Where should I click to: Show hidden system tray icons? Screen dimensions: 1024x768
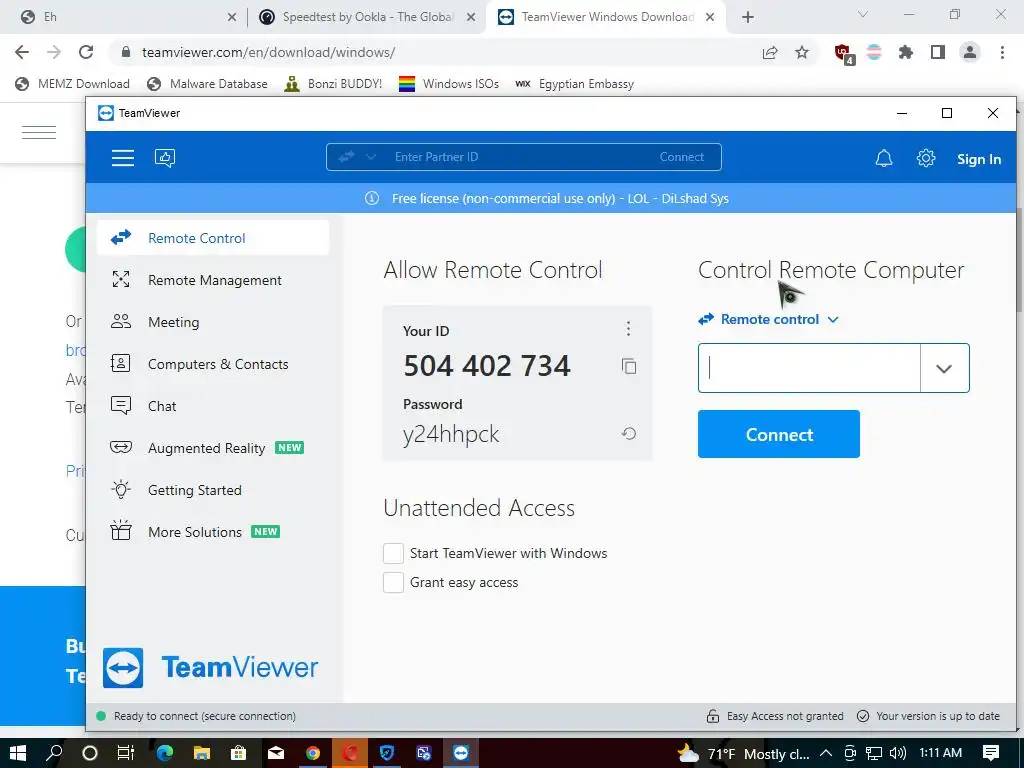[x=825, y=753]
